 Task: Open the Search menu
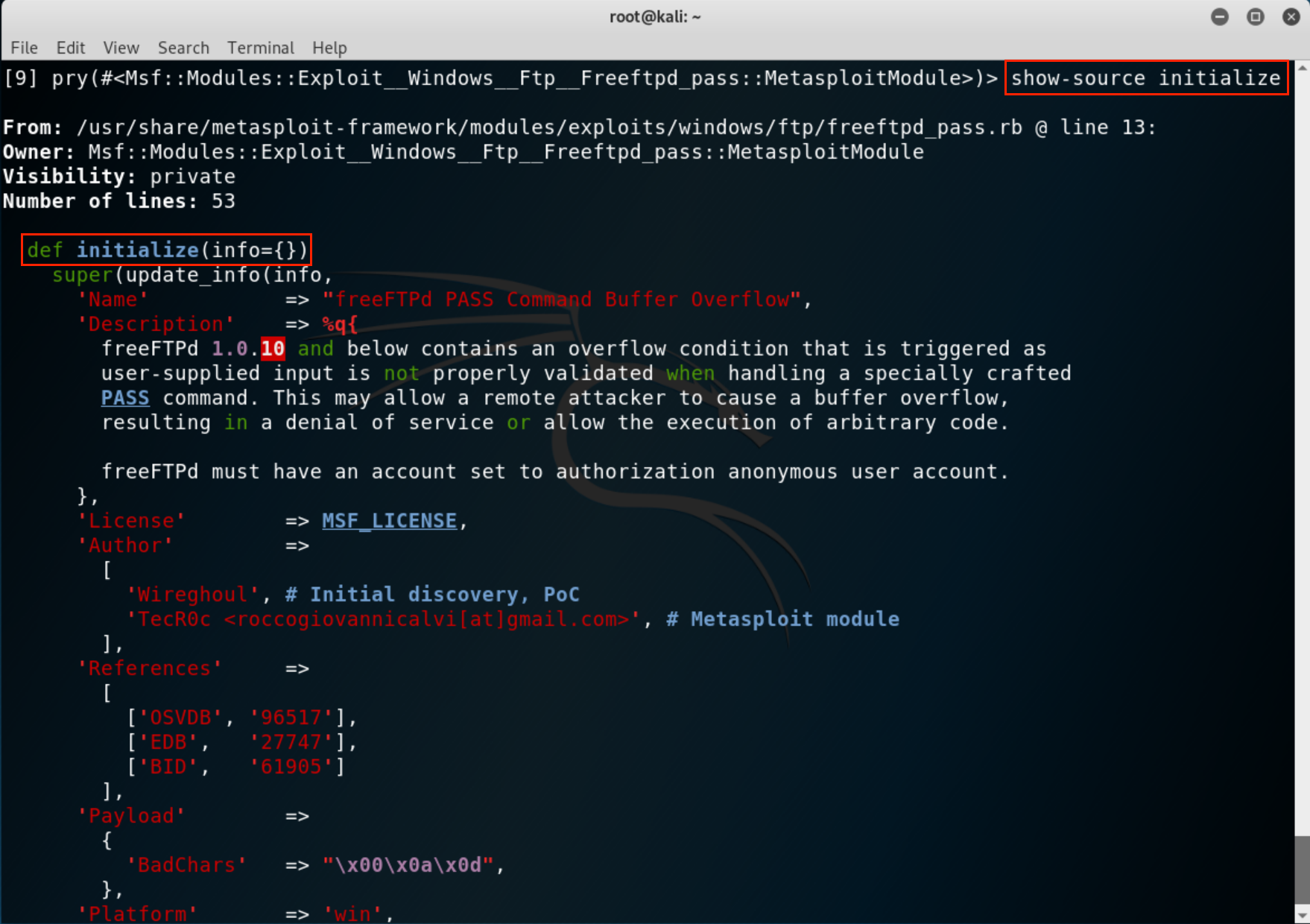(183, 48)
